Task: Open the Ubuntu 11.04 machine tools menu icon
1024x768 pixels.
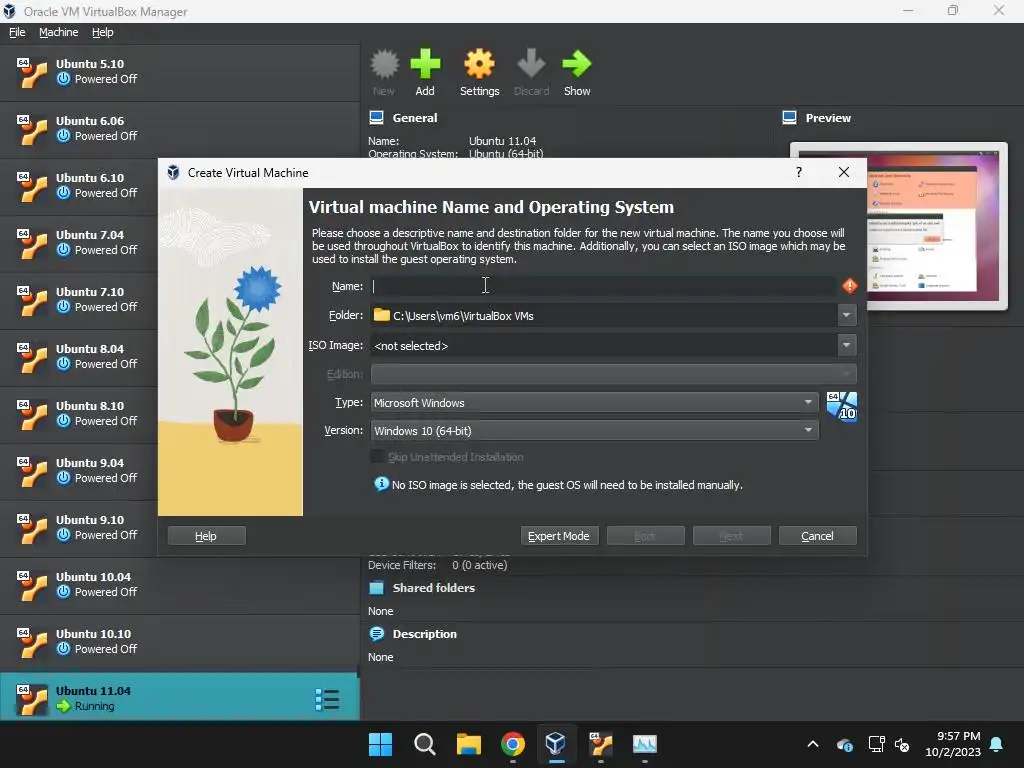Action: (327, 699)
